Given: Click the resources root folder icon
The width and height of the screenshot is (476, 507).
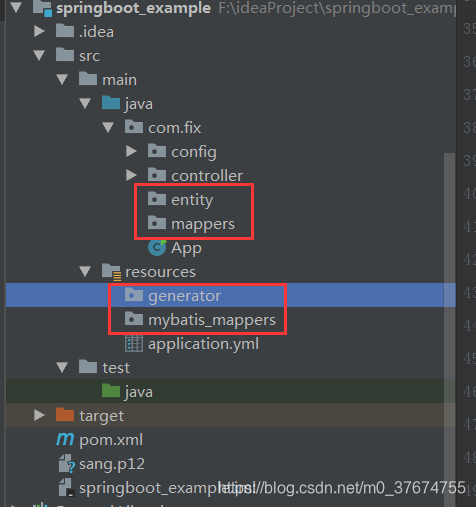Looking at the screenshot, I should pyautogui.click(x=111, y=271).
